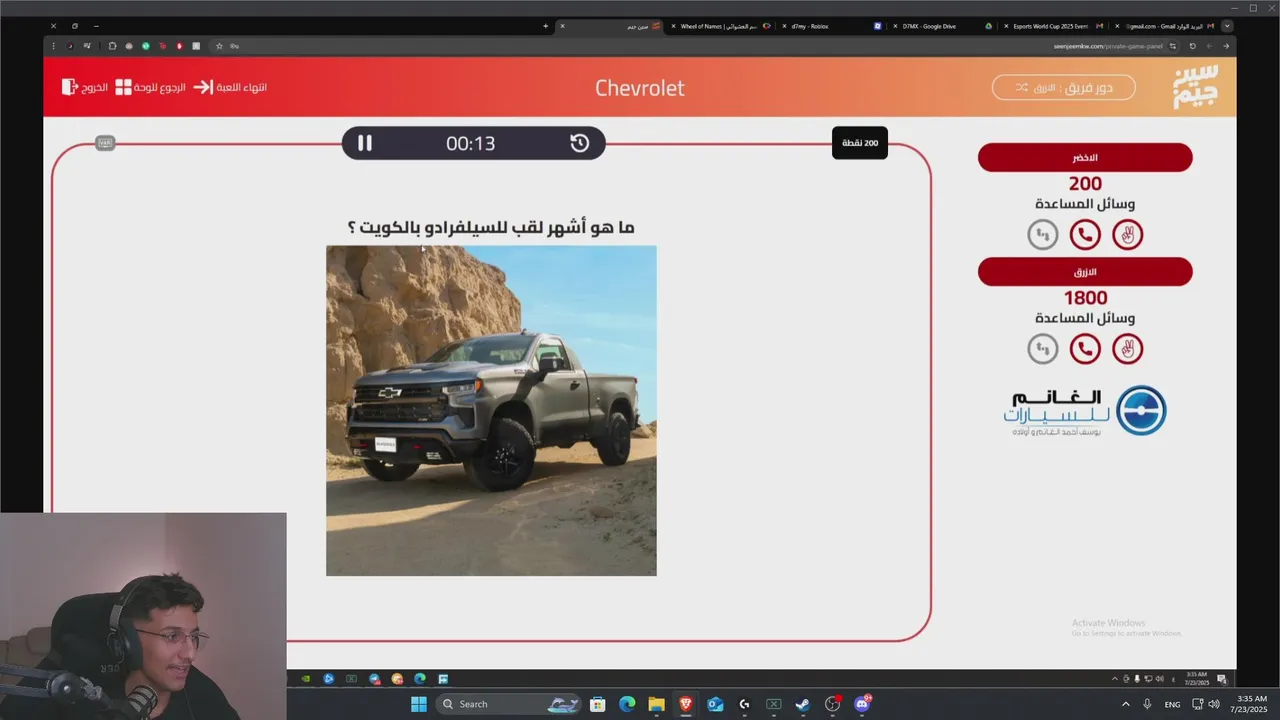1280x720 pixels.
Task: Click the blue team's score 1800
Action: coord(1085,298)
